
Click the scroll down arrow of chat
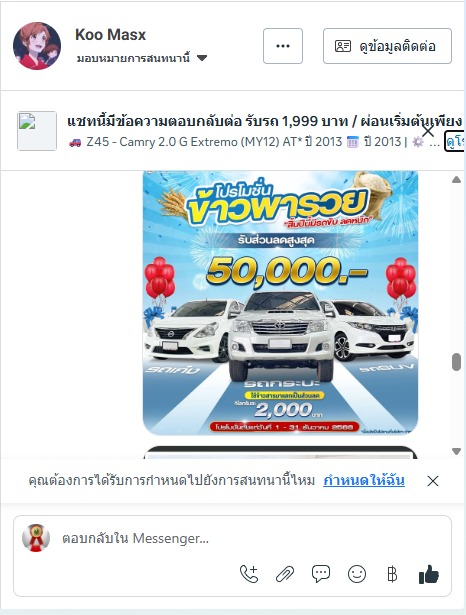tap(456, 451)
